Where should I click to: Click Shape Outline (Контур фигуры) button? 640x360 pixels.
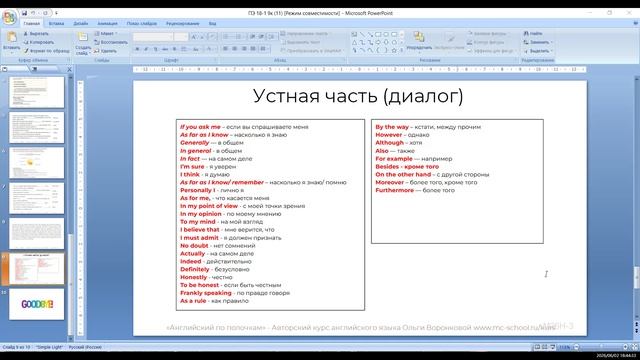486,42
